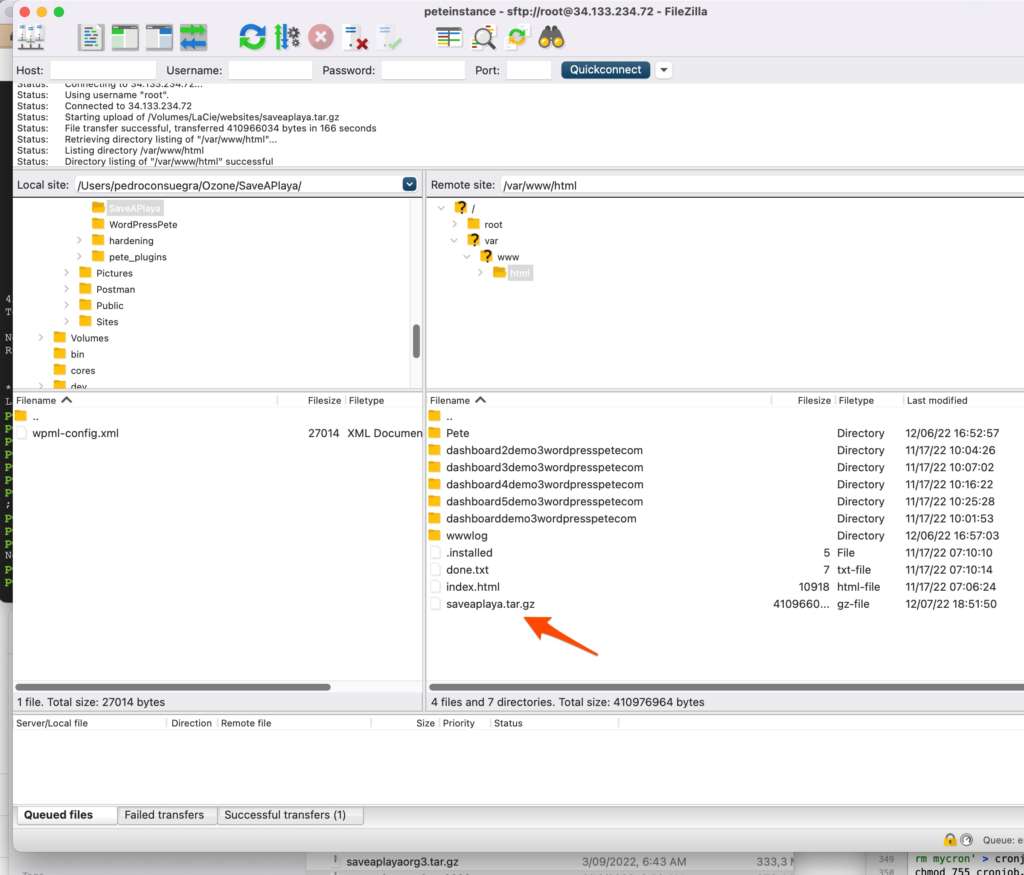
Task: Toggle message log display icon
Action: 91,38
